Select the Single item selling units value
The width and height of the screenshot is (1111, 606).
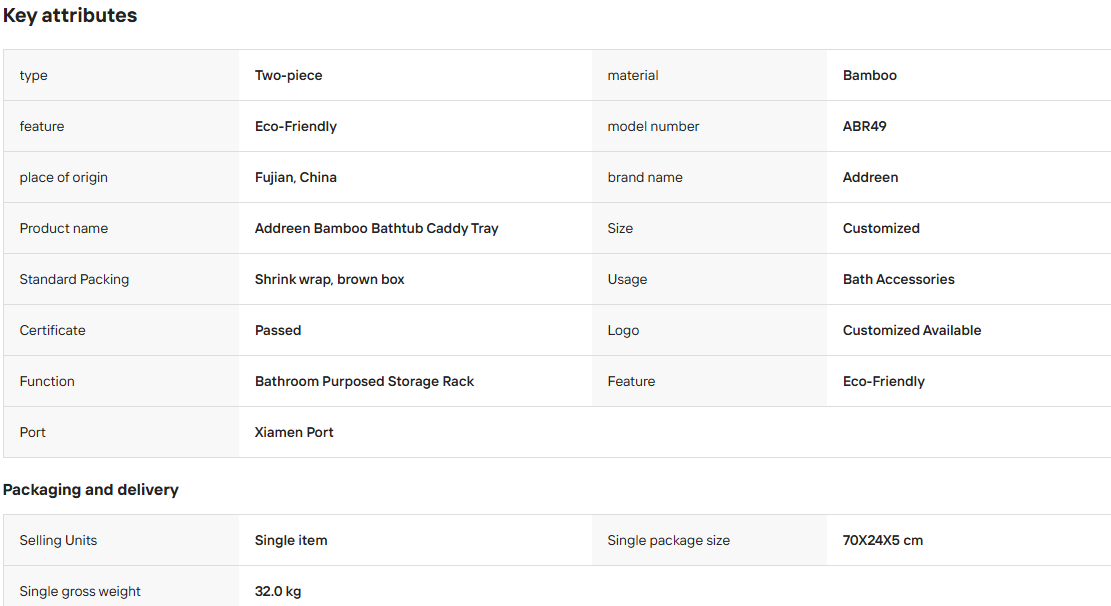(x=291, y=540)
